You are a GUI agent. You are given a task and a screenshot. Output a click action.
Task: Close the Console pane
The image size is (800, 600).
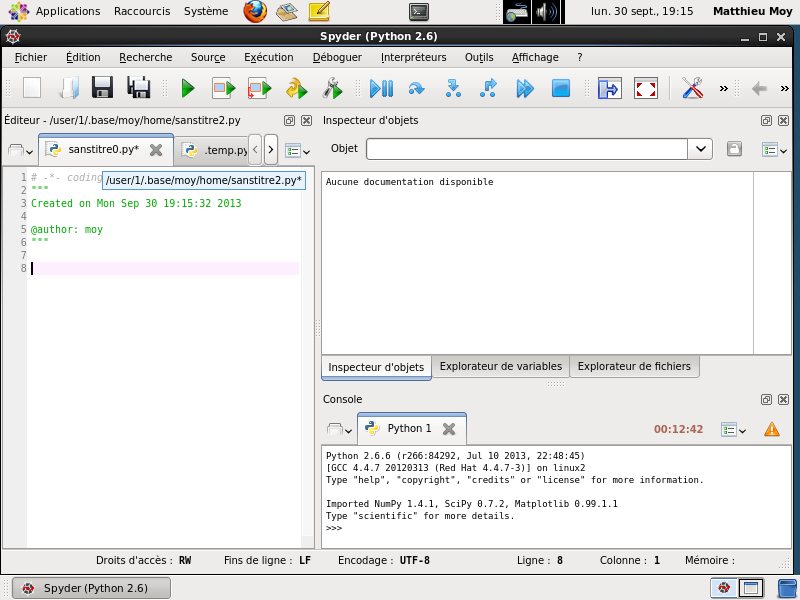point(783,399)
